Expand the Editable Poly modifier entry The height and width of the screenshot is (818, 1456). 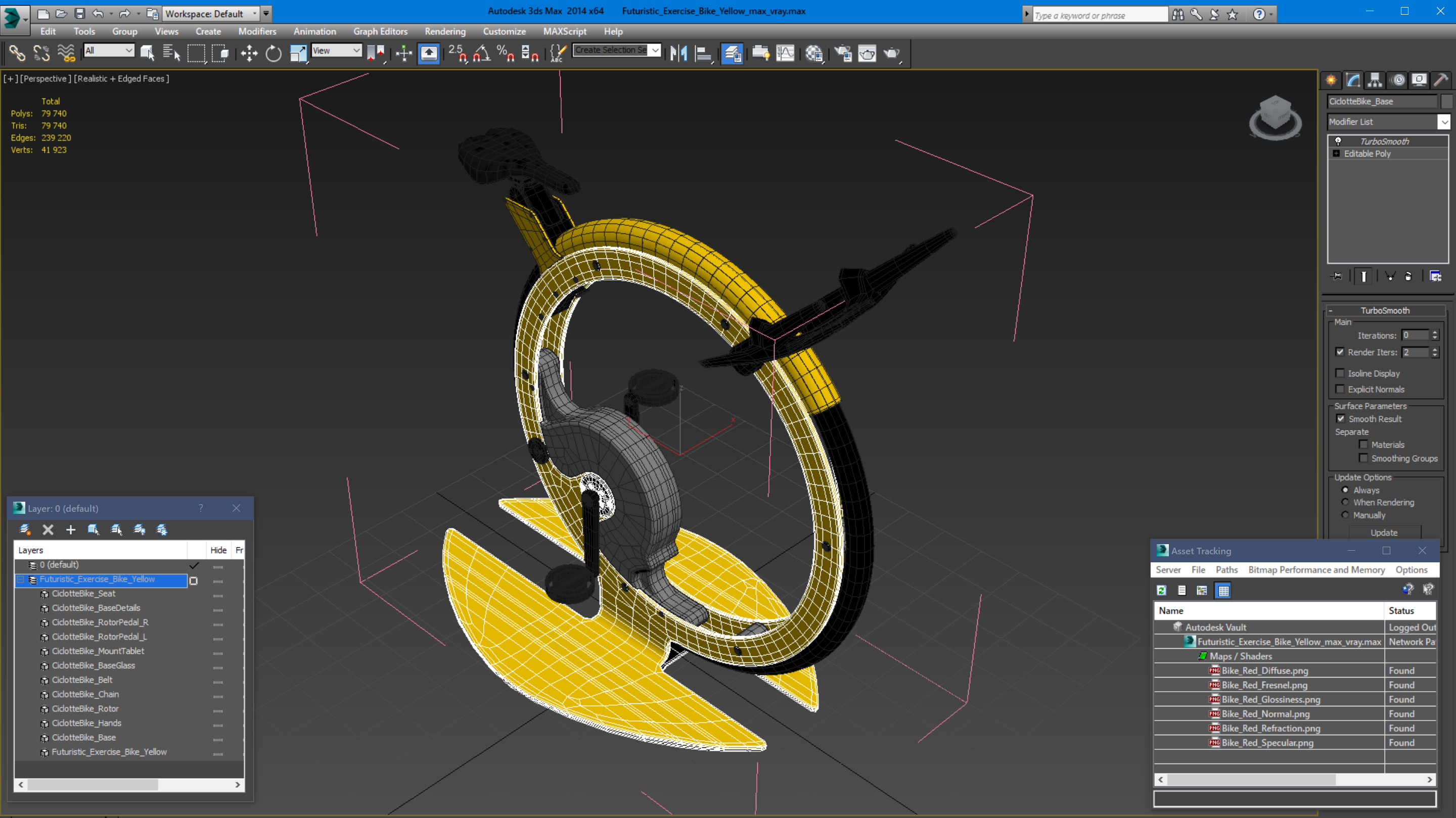coord(1336,154)
